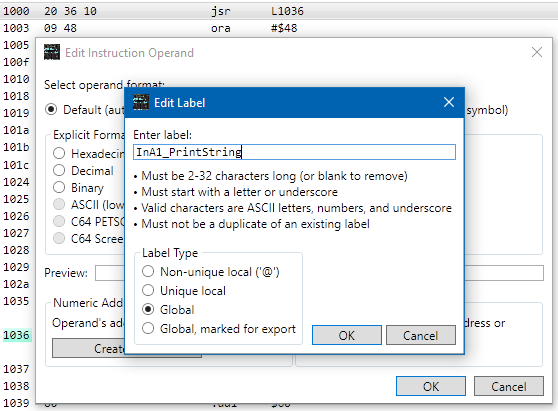Select Global, marked for export option

coord(148,328)
